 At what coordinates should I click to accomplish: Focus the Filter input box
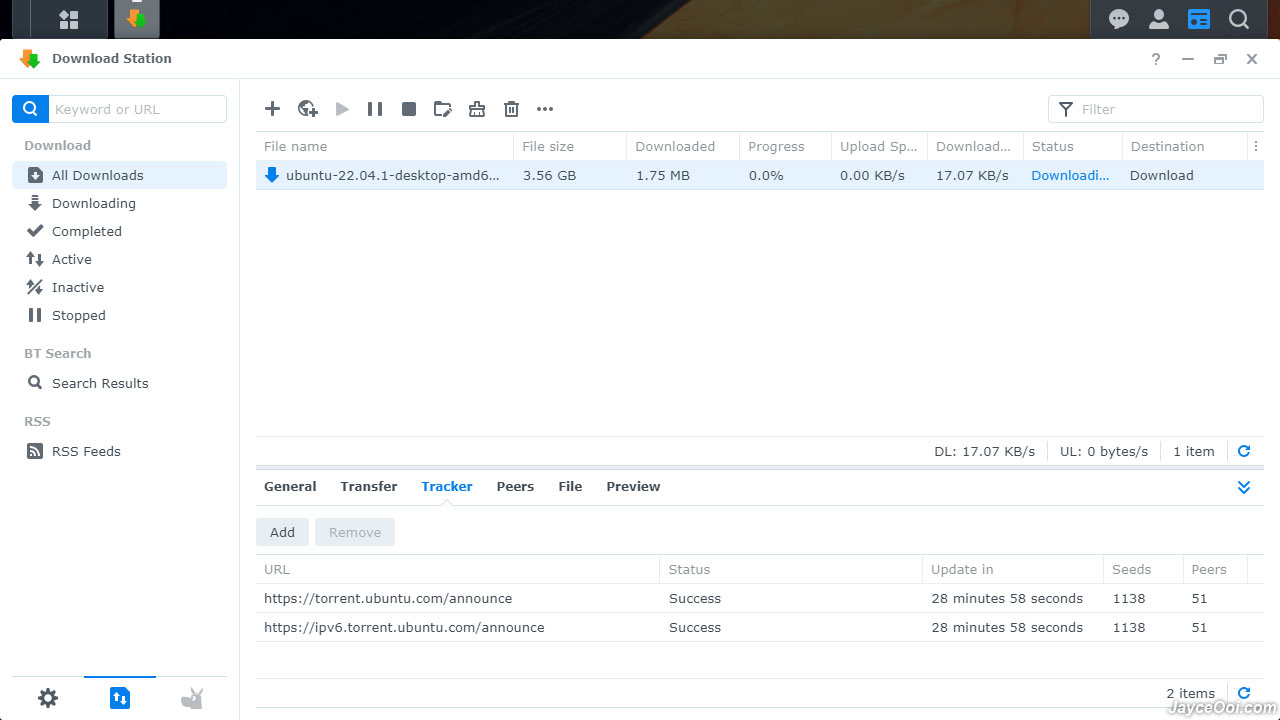coord(1156,109)
